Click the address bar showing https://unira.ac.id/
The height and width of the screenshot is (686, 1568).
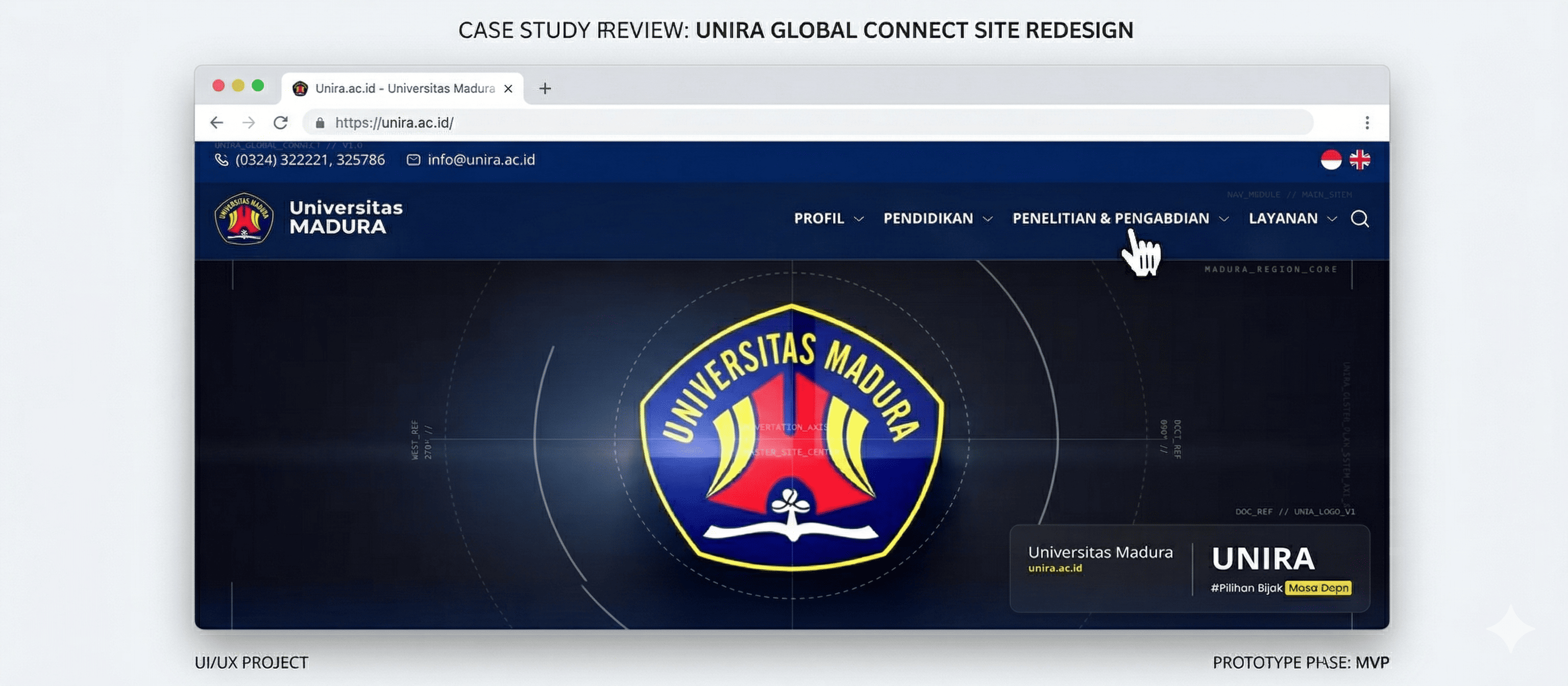click(x=808, y=123)
